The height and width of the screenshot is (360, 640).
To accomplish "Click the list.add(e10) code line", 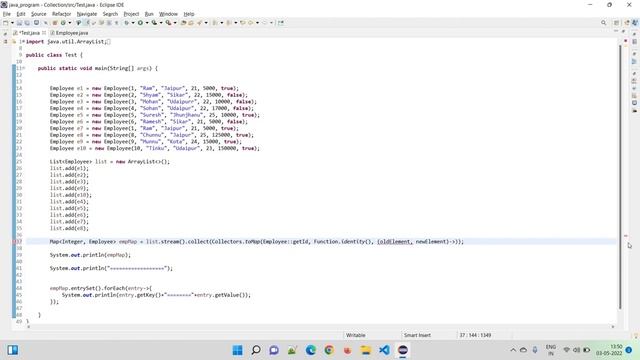I will (x=71, y=195).
